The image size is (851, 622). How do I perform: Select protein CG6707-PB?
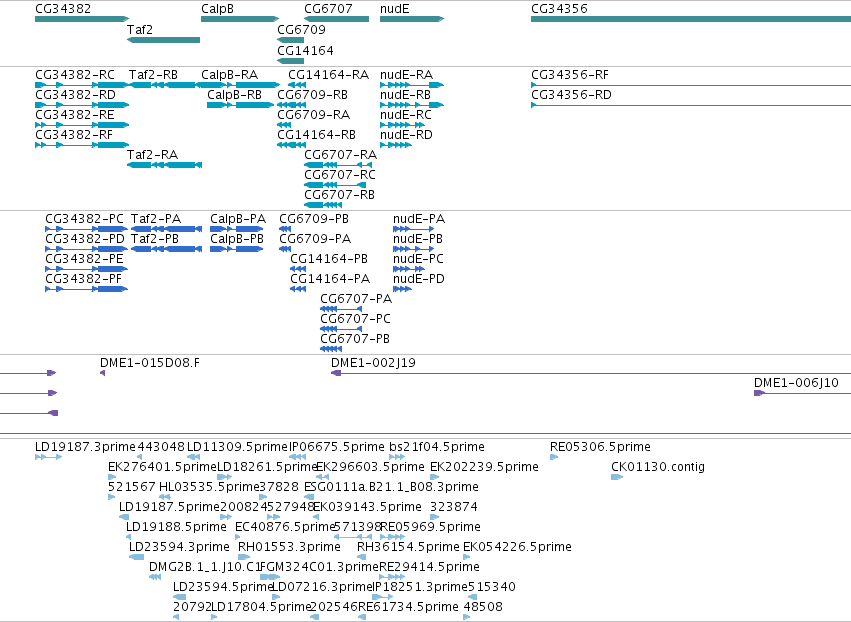click(355, 339)
